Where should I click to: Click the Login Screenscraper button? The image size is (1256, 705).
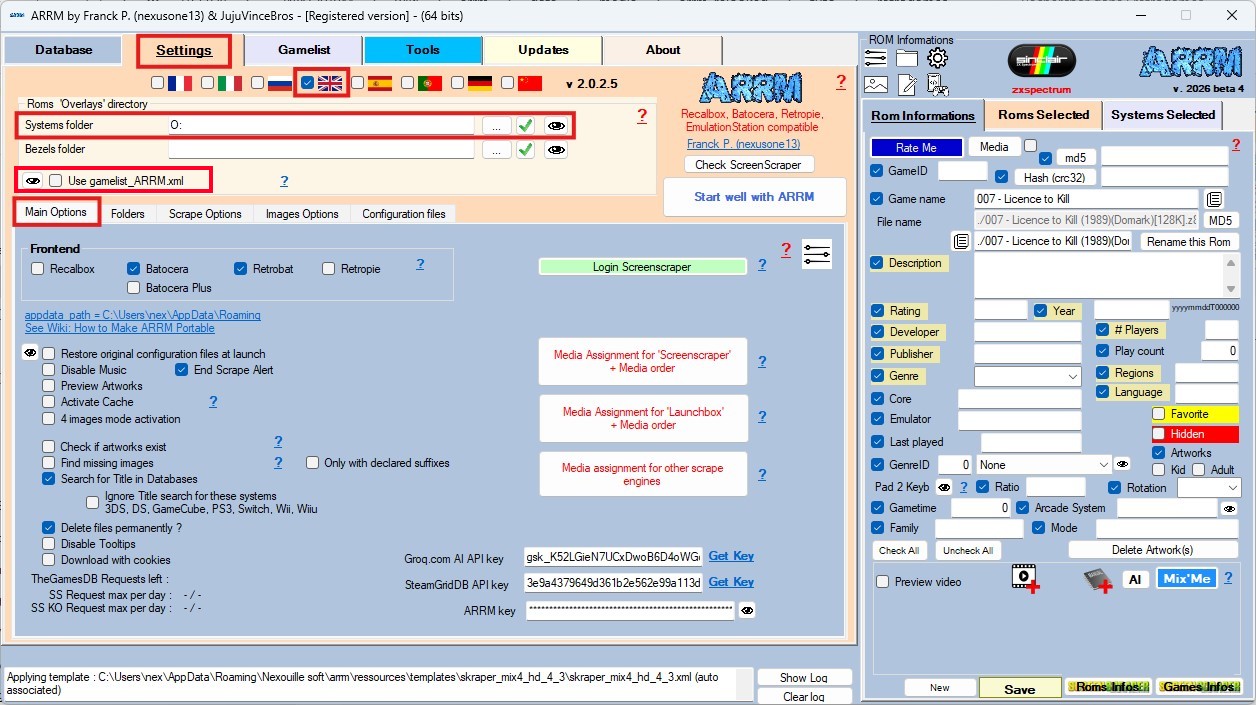click(642, 267)
